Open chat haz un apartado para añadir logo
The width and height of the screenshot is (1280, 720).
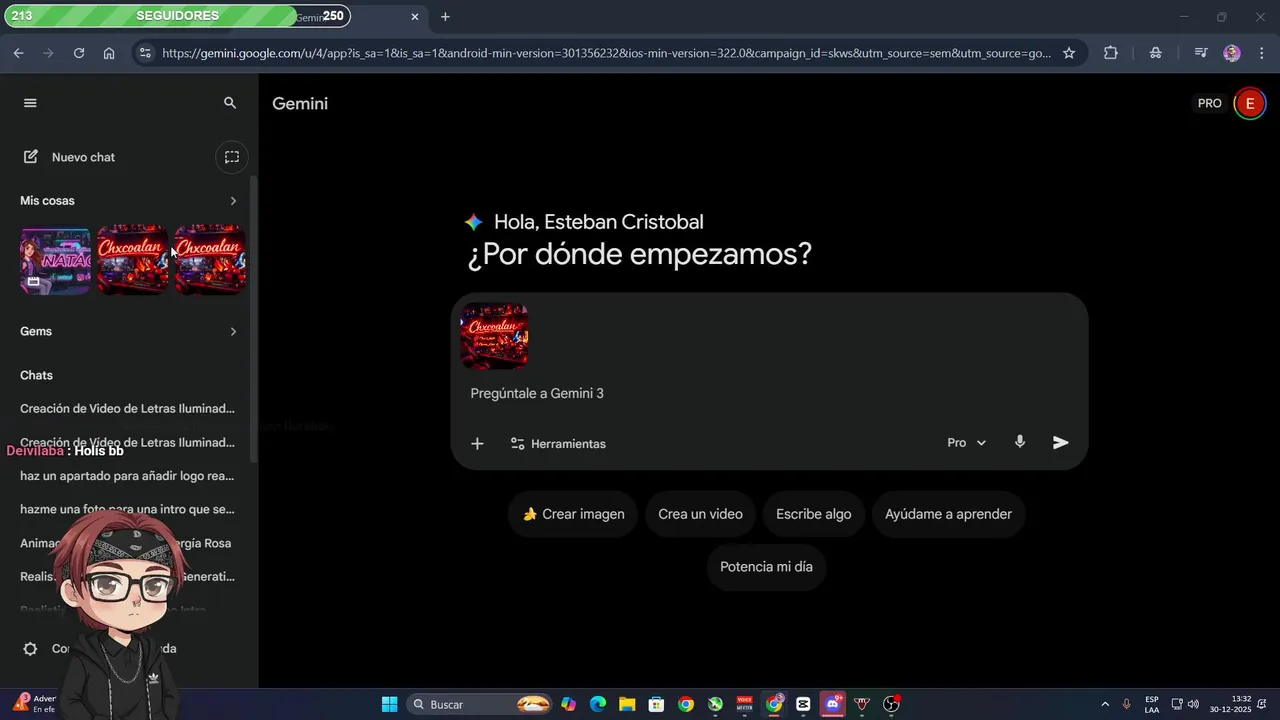point(128,476)
